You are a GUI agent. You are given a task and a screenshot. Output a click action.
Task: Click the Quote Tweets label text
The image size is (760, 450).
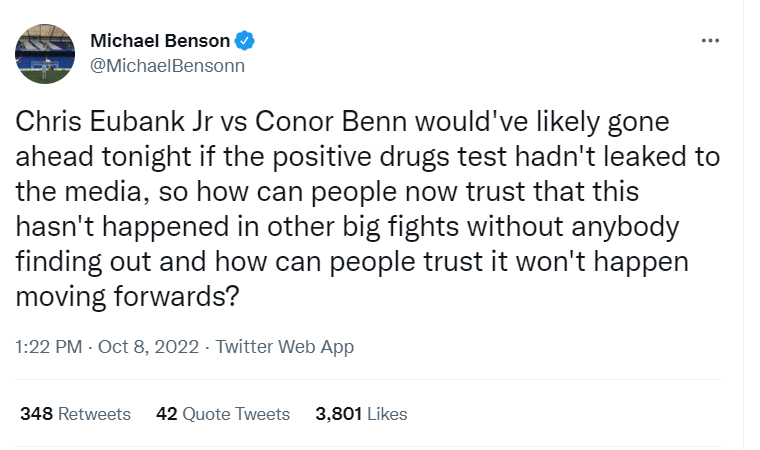tap(236, 414)
